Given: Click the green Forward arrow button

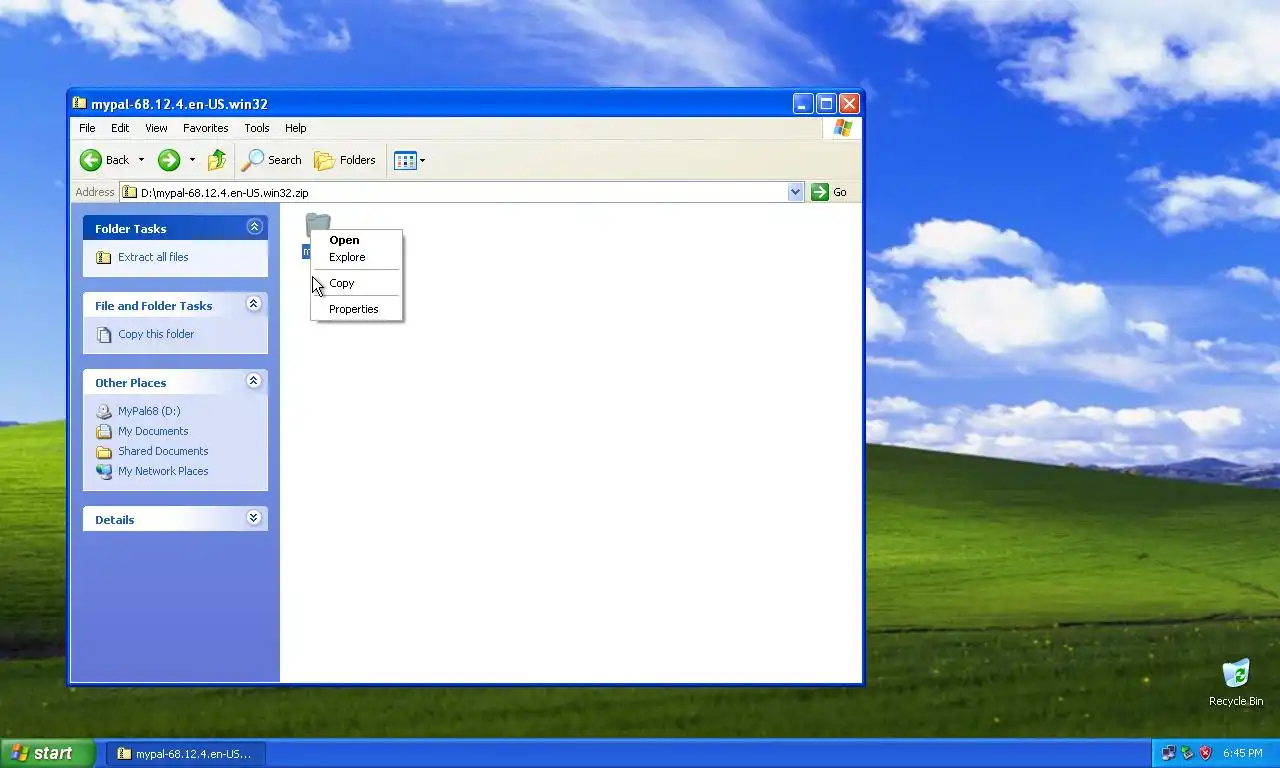Looking at the screenshot, I should pos(169,160).
